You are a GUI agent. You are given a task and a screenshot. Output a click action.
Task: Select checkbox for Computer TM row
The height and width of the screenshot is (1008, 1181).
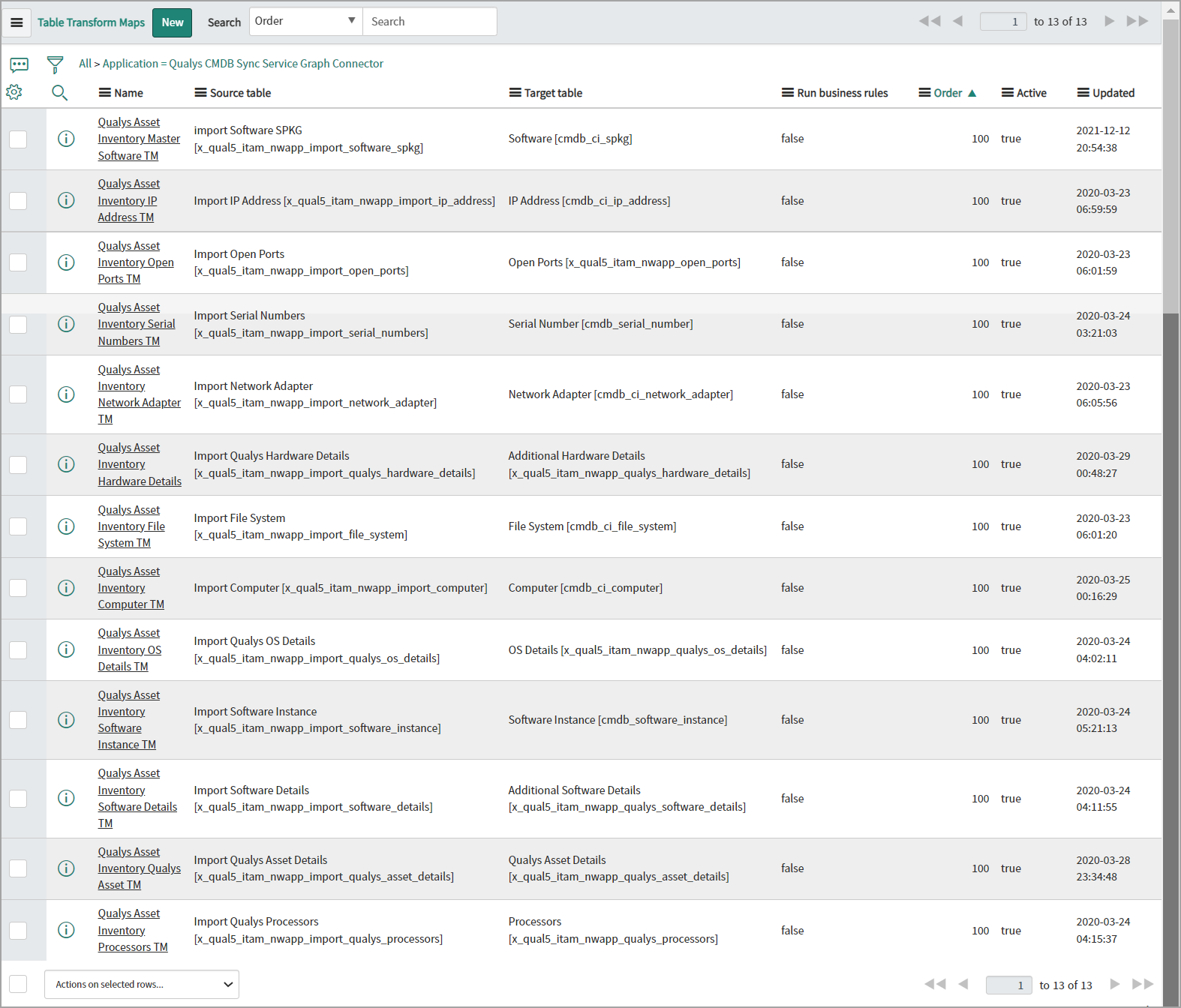click(18, 588)
